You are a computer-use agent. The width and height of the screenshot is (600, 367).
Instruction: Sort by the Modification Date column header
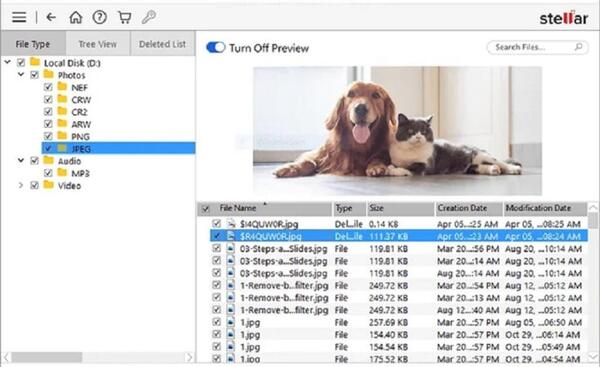pyautogui.click(x=545, y=209)
